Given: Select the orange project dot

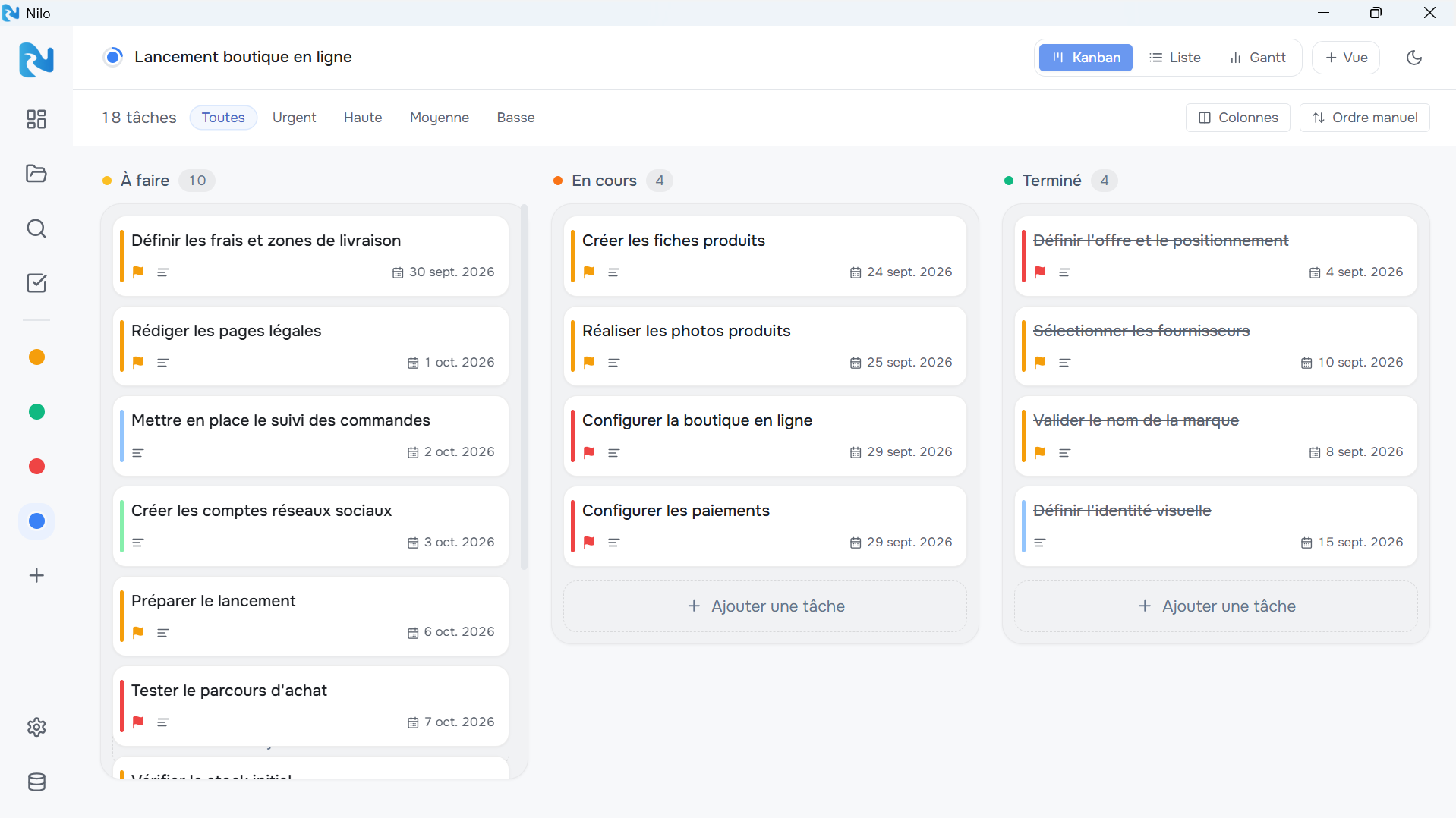Looking at the screenshot, I should 36,357.
